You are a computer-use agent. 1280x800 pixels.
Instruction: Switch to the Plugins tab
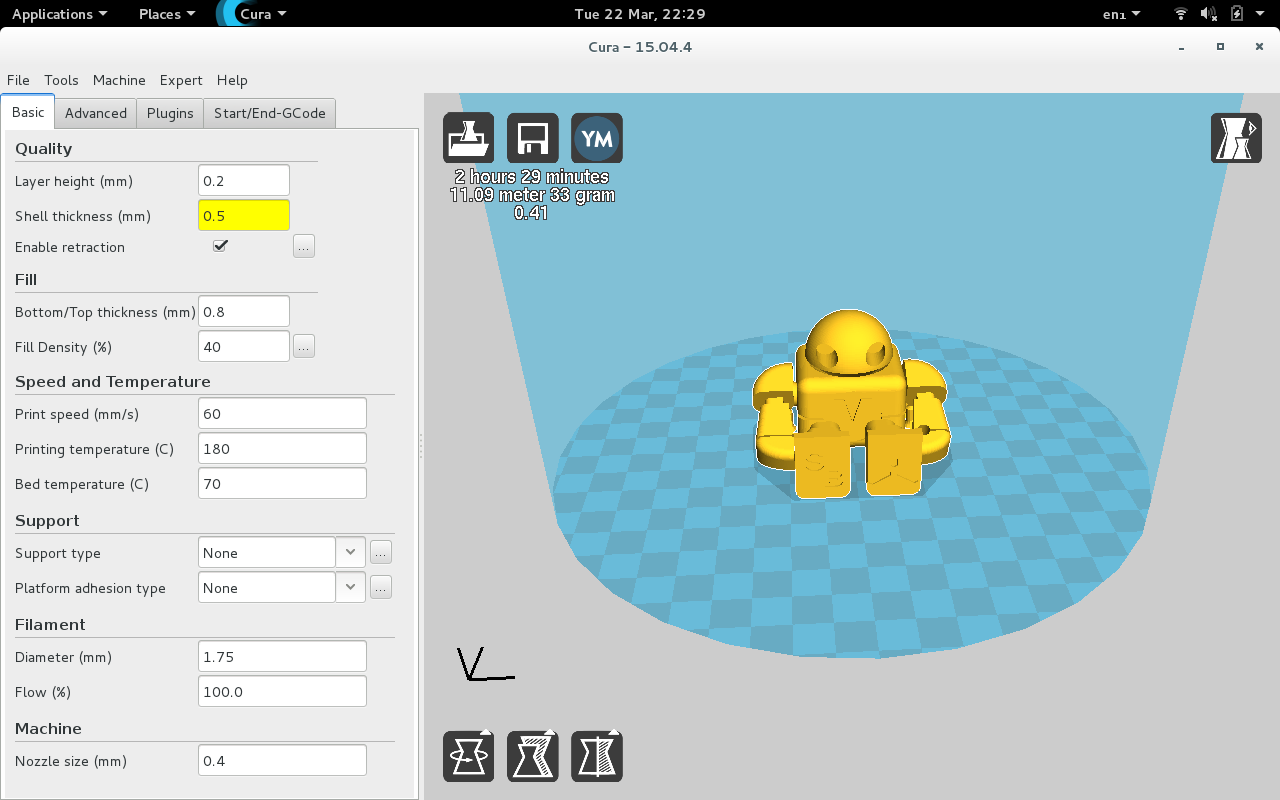tap(170, 113)
